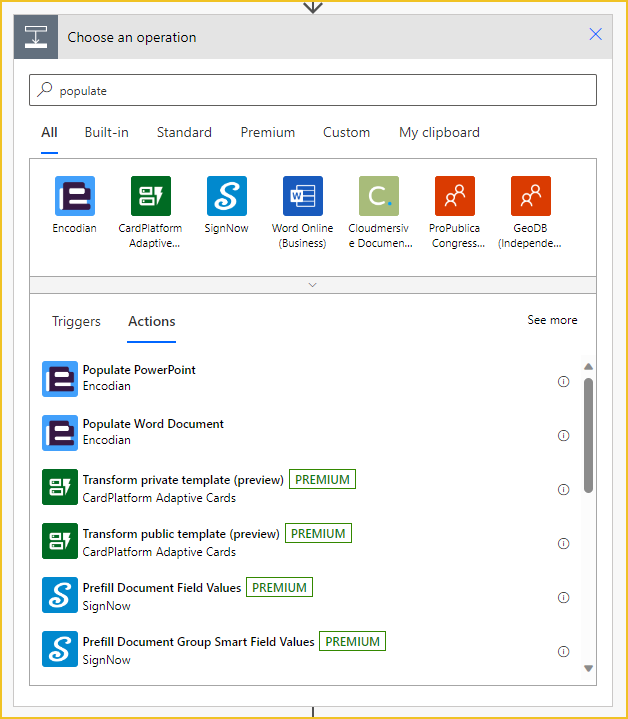Show info for Populate Word Document action
628x719 pixels.
[563, 436]
